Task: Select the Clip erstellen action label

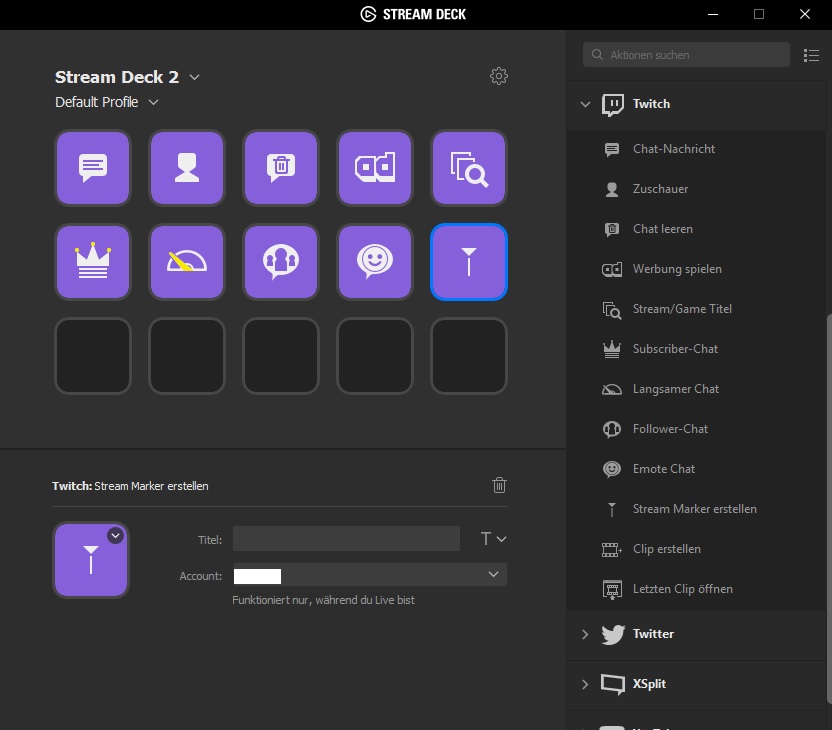Action: (x=666, y=549)
